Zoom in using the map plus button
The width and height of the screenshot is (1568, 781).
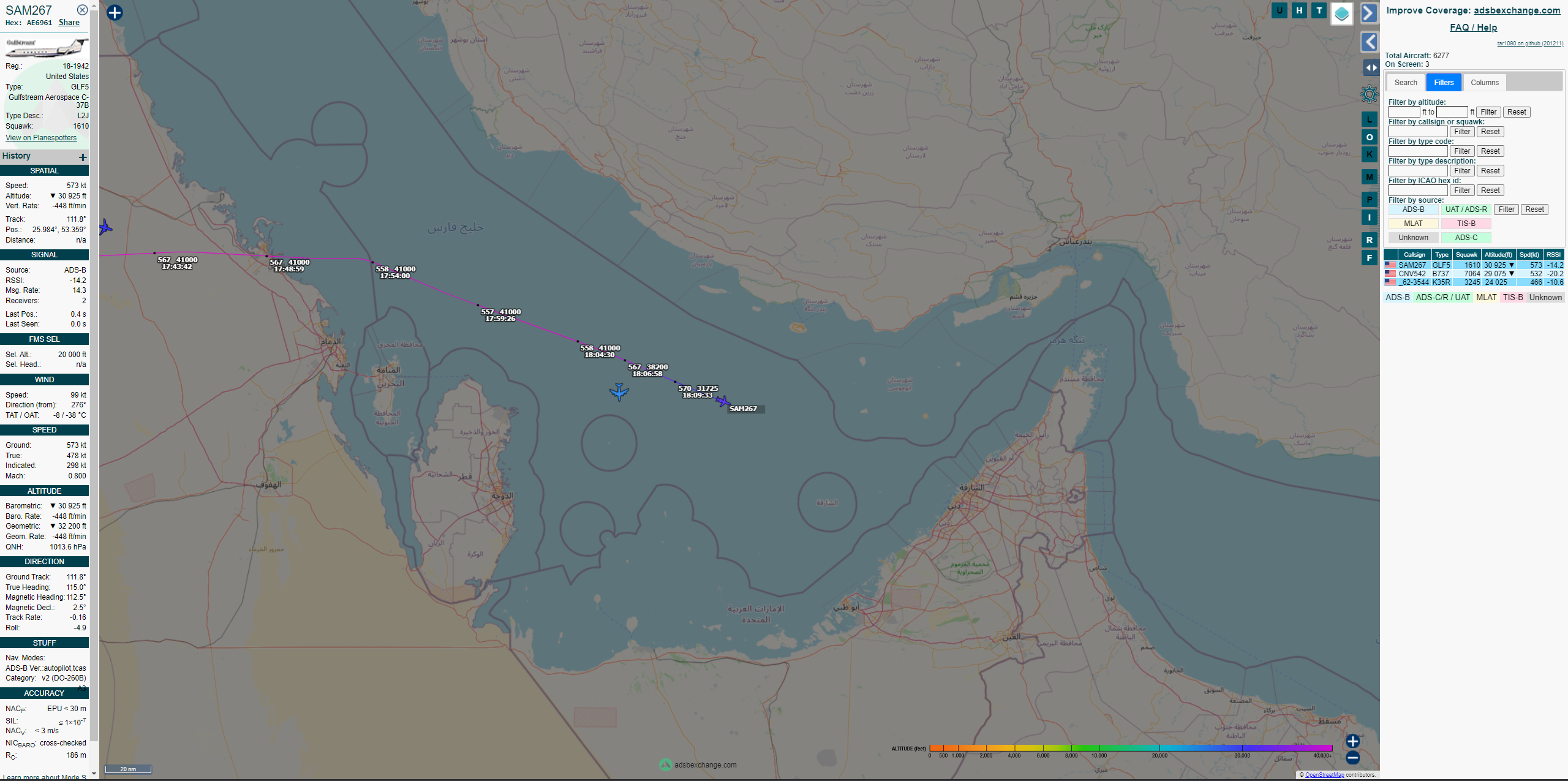1352,741
